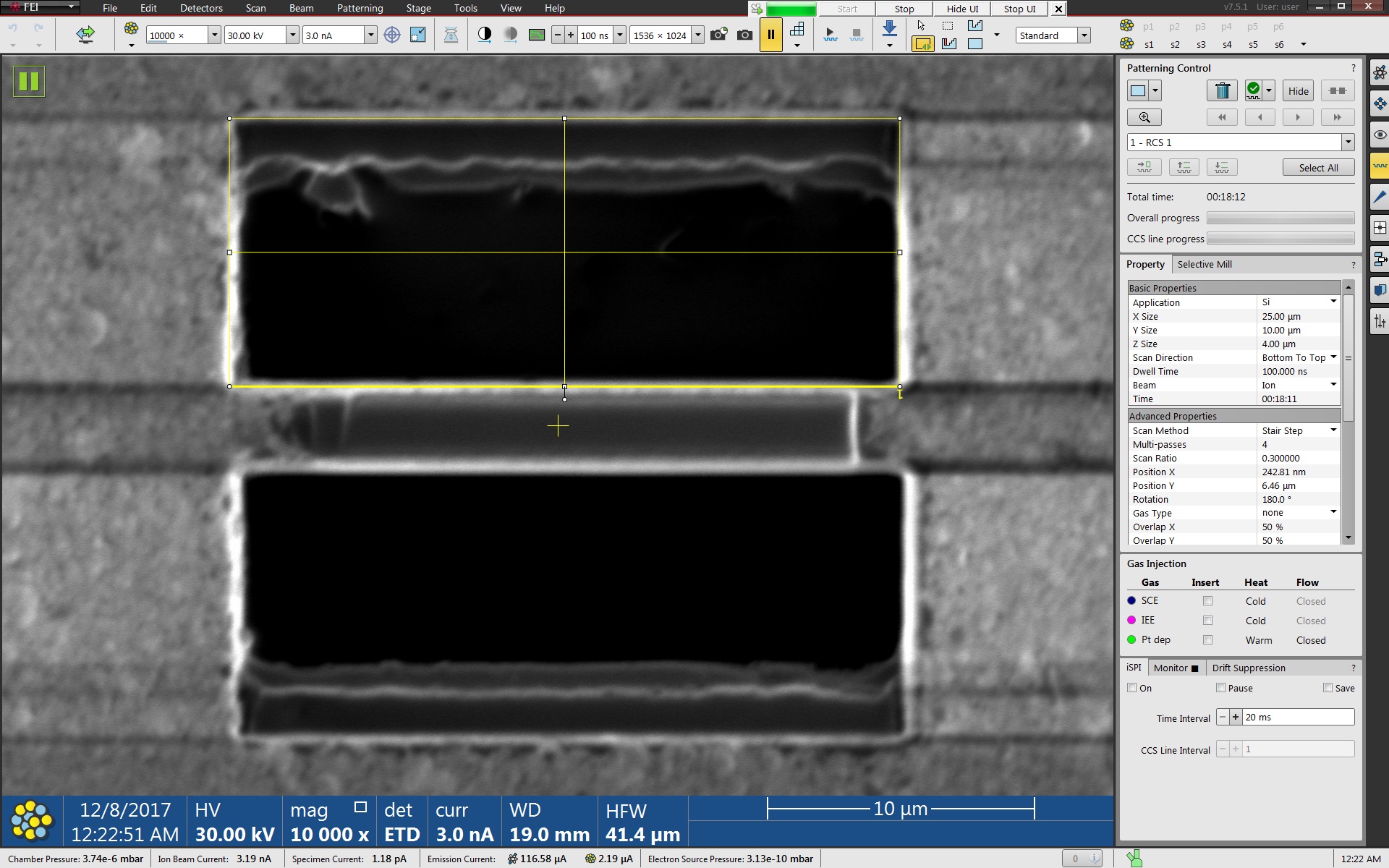This screenshot has height=868, width=1389.
Task: Check the Pt dep Insert checkbox
Action: (x=1207, y=640)
